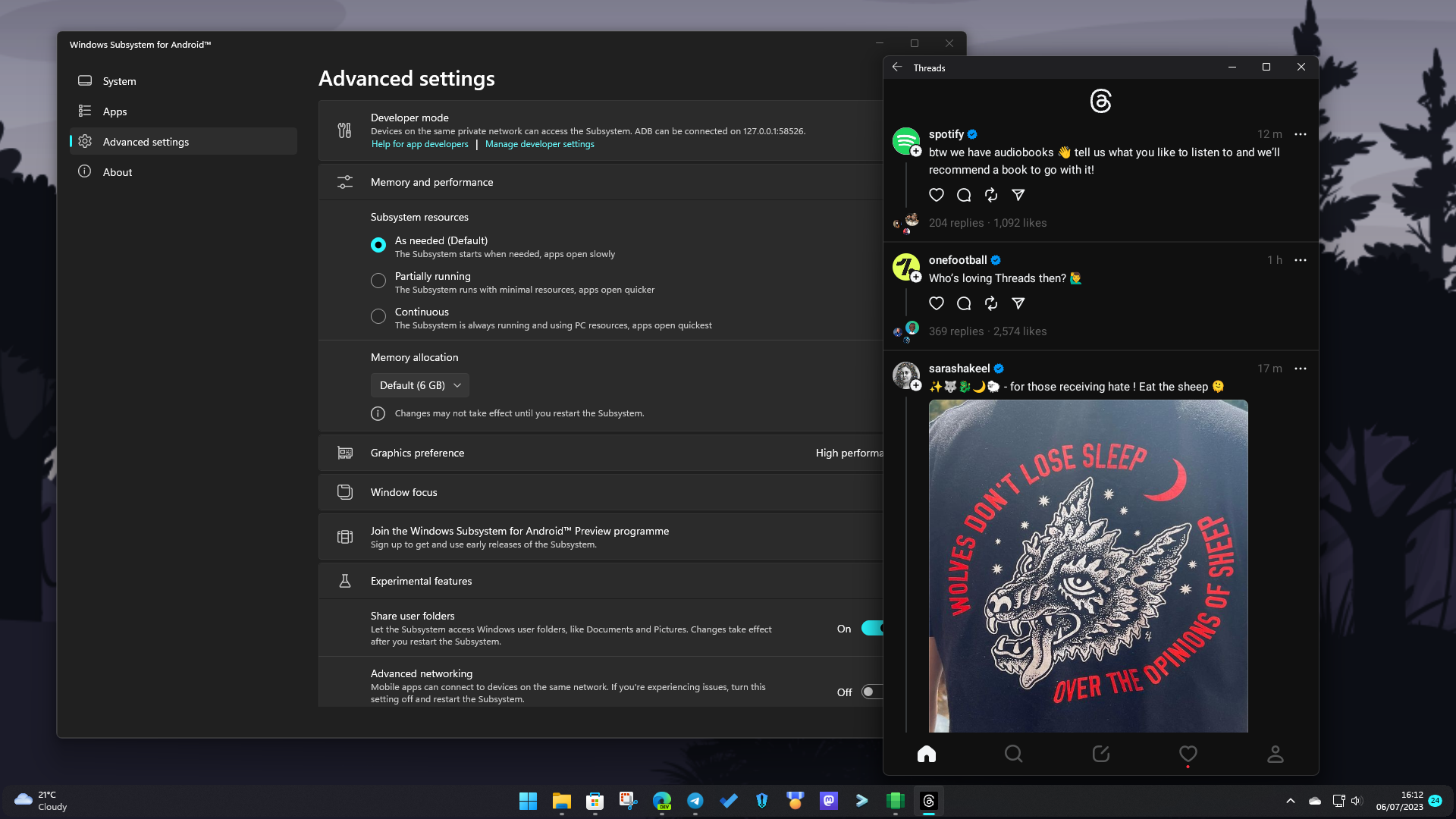This screenshot has height=819, width=1456.
Task: Select the Continuous radio button
Action: click(379, 316)
